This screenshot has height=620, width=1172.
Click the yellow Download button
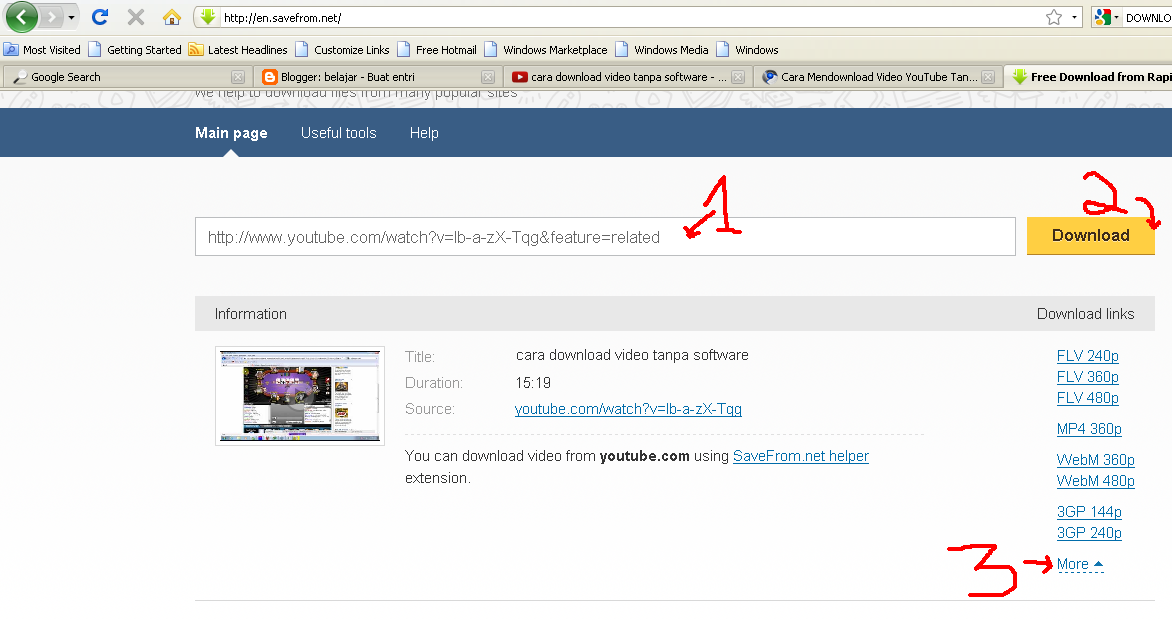click(x=1091, y=236)
